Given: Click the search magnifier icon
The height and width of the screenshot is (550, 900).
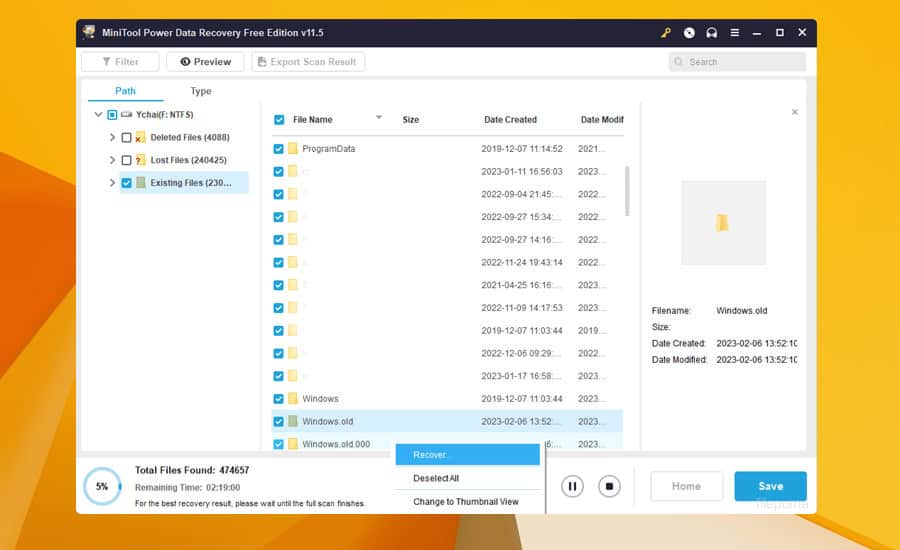Looking at the screenshot, I should pyautogui.click(x=678, y=61).
